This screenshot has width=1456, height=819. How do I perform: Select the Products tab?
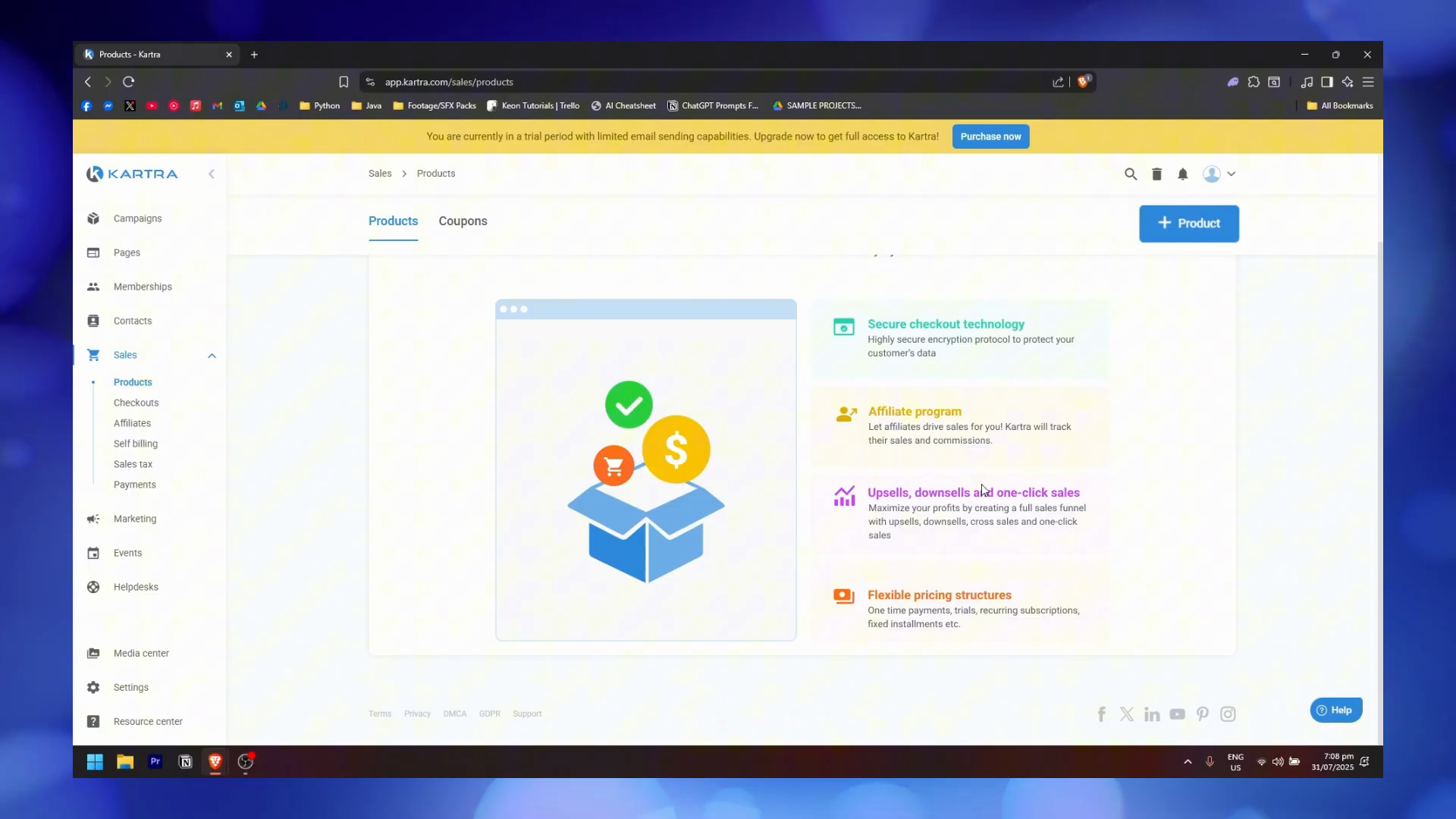[393, 221]
